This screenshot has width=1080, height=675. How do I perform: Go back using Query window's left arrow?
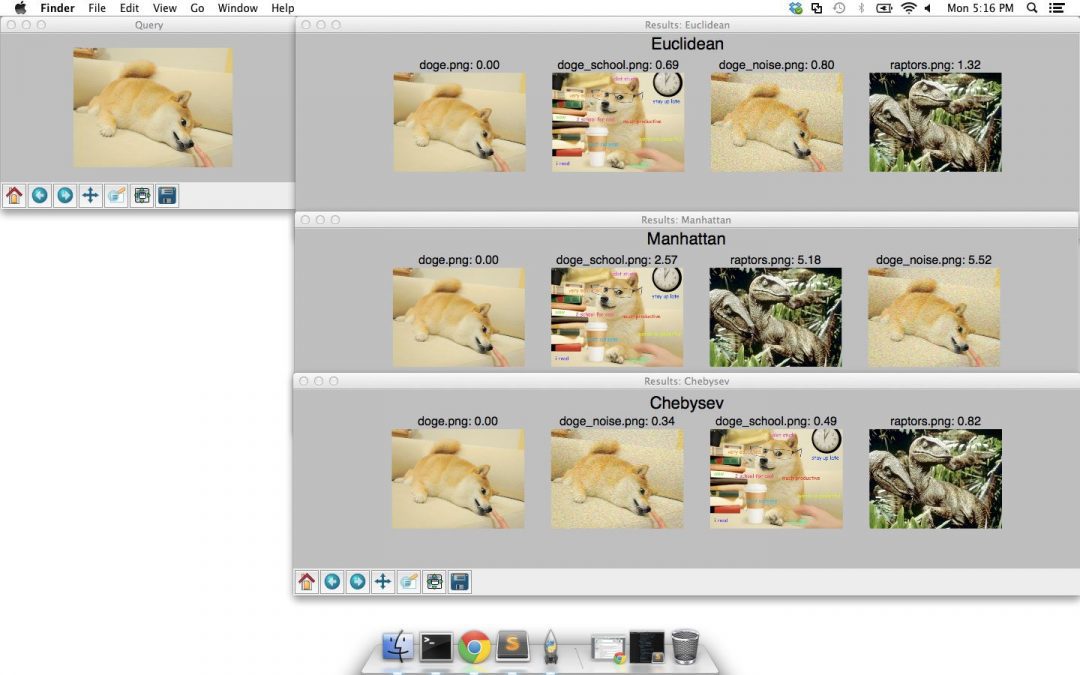click(x=39, y=196)
